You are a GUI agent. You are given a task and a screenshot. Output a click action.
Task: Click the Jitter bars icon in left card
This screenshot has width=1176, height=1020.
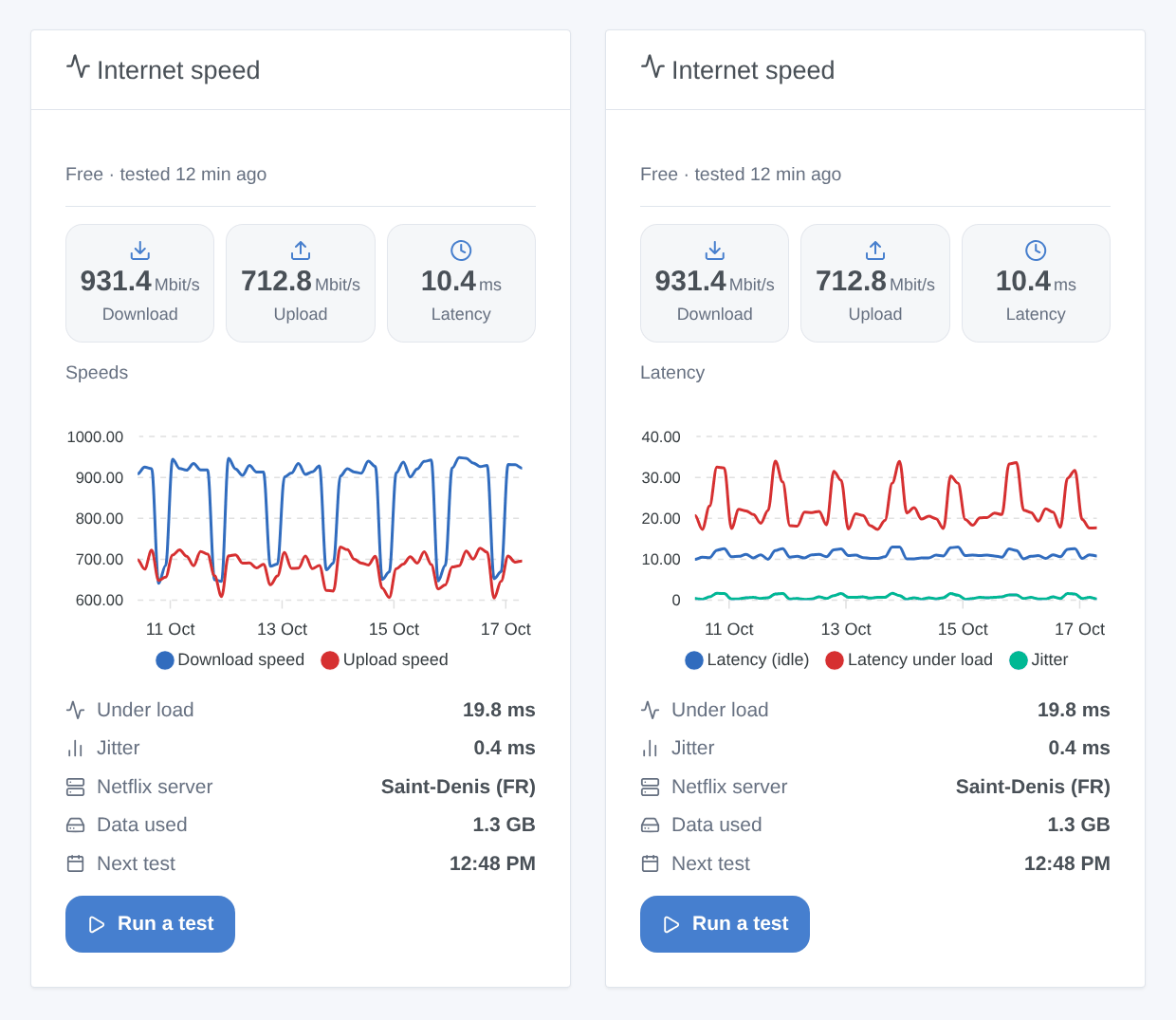[76, 749]
